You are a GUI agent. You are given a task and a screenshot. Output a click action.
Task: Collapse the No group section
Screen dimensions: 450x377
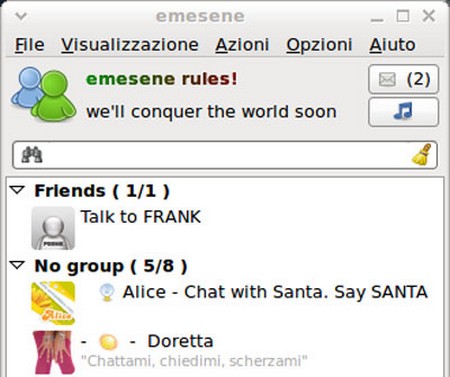17,265
